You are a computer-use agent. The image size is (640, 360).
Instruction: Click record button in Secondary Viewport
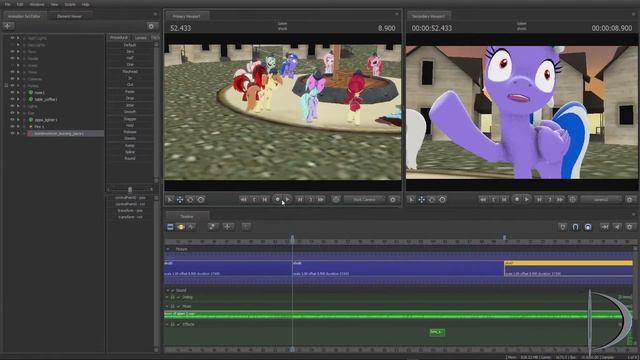pos(517,199)
